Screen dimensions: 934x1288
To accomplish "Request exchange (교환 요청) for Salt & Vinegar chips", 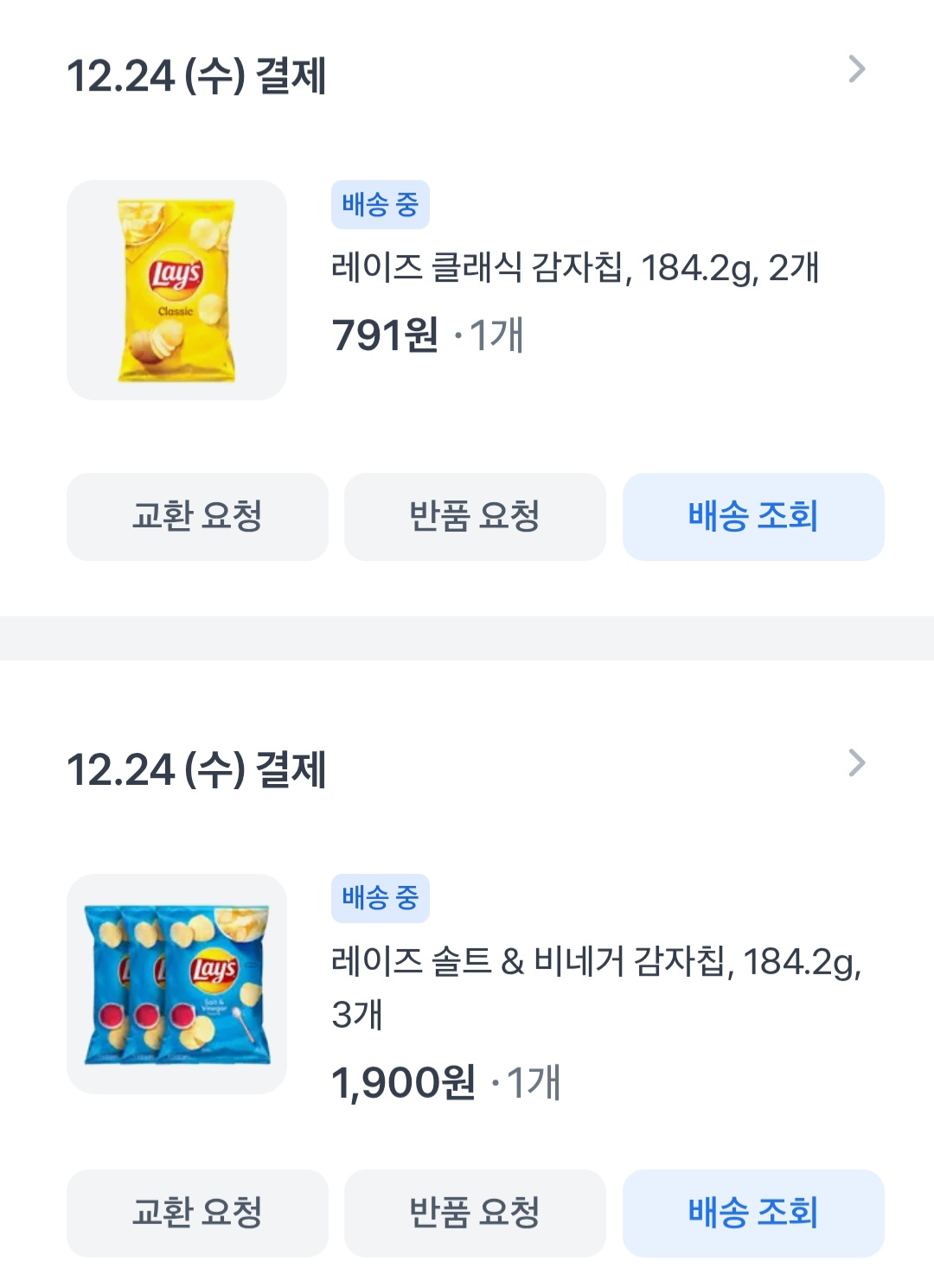I will (197, 1213).
